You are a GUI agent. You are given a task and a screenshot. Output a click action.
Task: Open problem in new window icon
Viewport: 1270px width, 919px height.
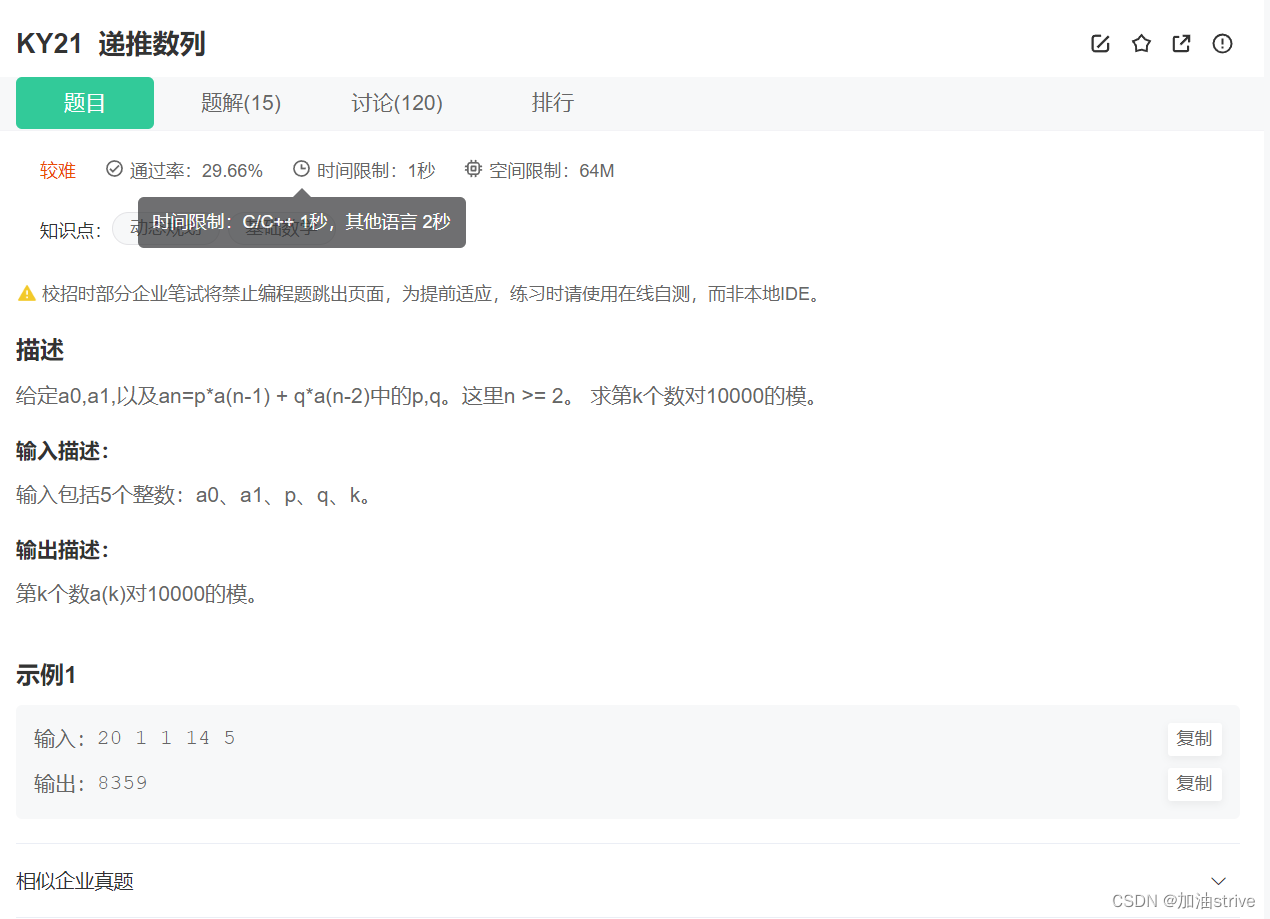coord(1181,44)
